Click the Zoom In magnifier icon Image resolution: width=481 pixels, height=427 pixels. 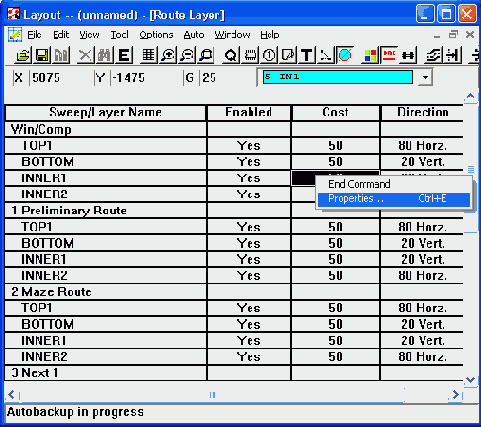[x=168, y=55]
